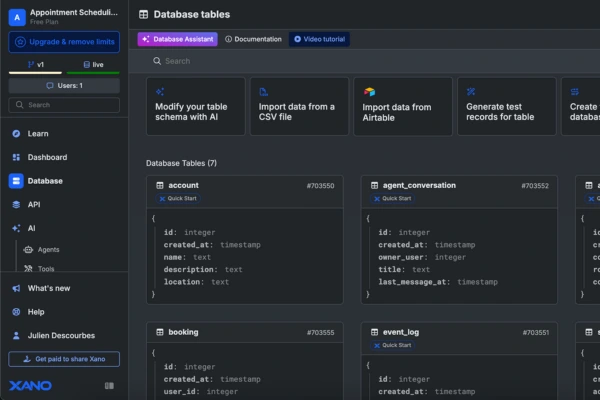Click the upgrade star icon
600x400 pixels.
pyautogui.click(x=20, y=42)
